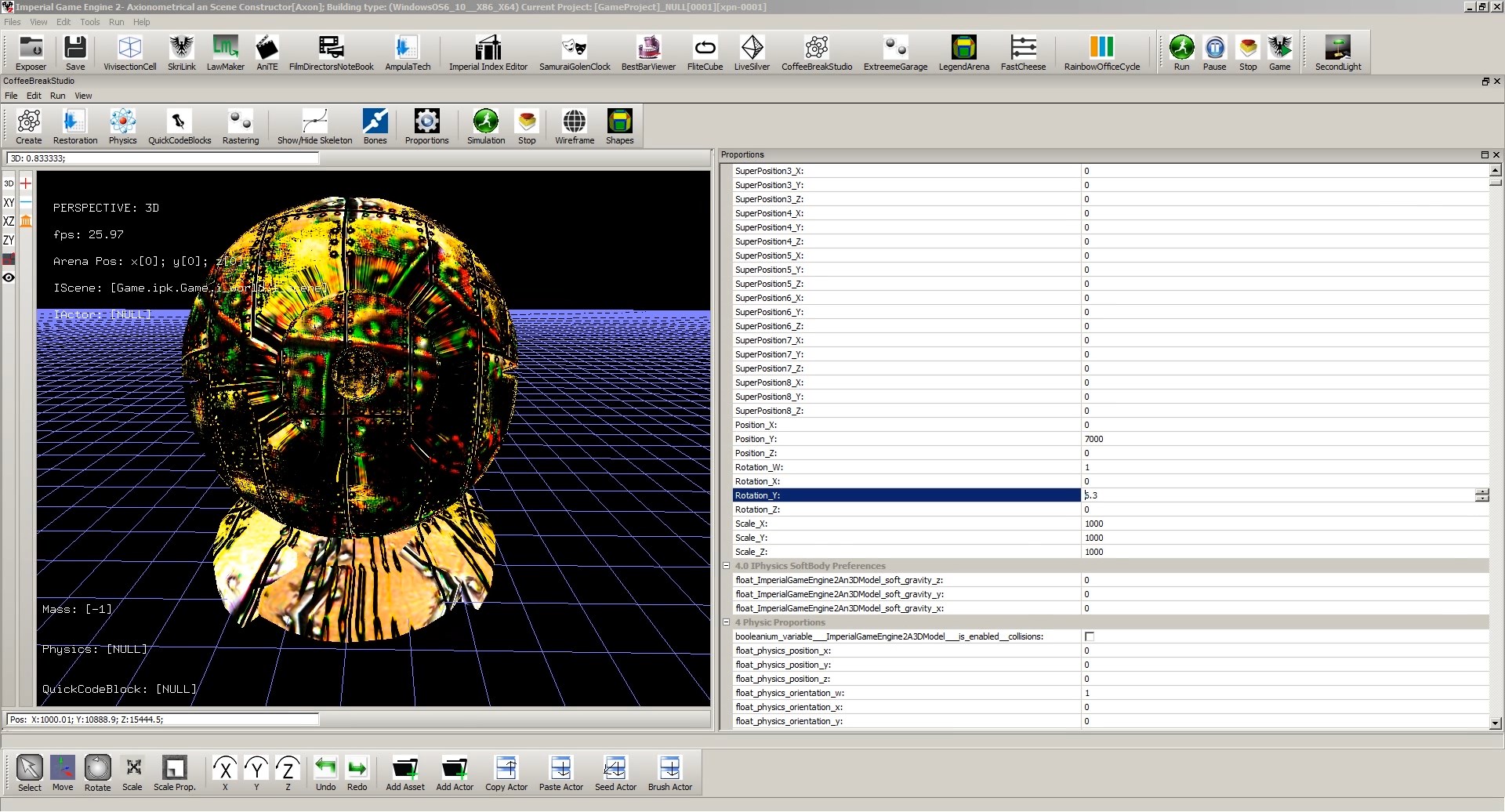This screenshot has width=1505, height=812.
Task: Launch BestBarViewer
Action: pos(648,53)
